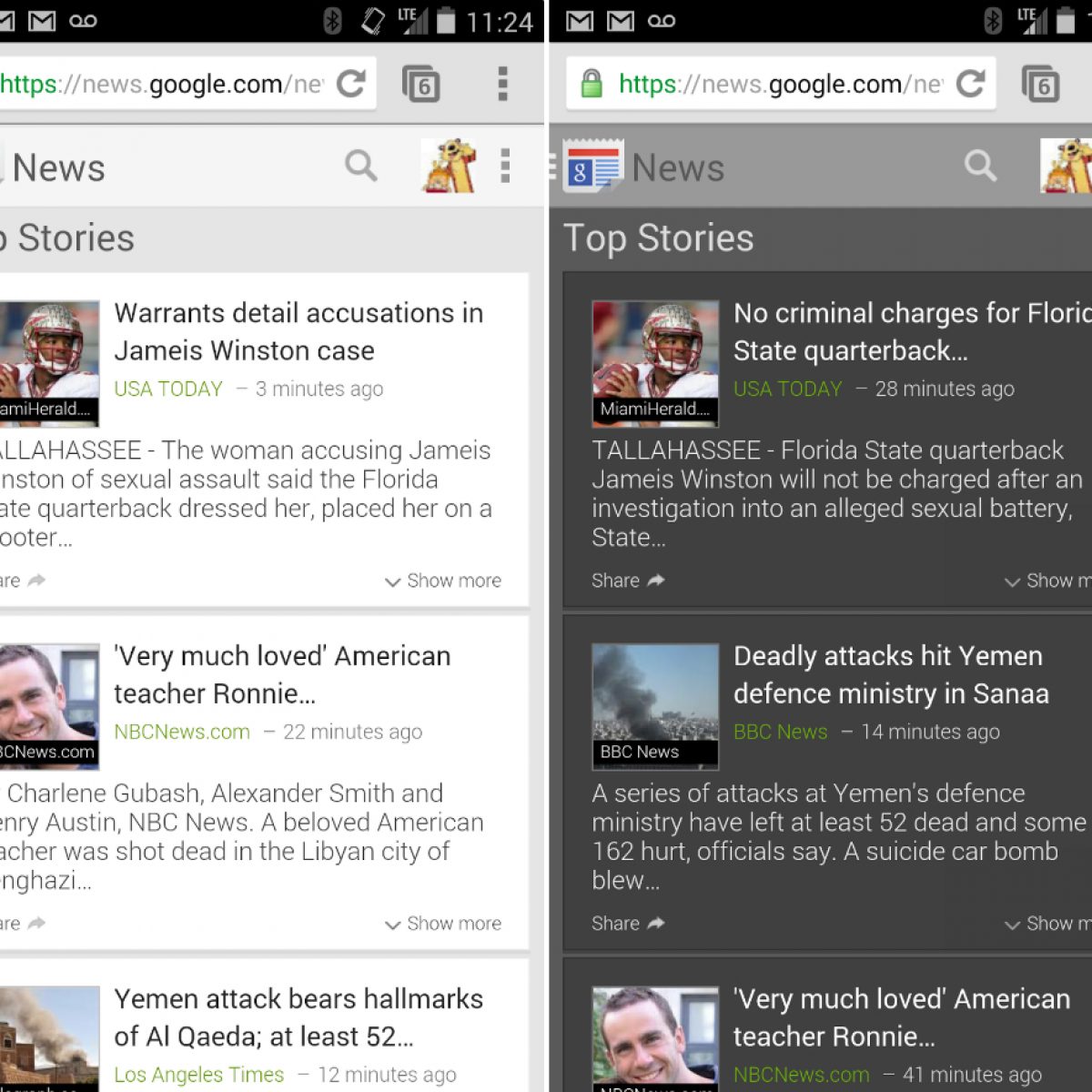Share the No criminal charges story
Image resolution: width=1092 pixels, height=1092 pixels.
pyautogui.click(x=628, y=581)
